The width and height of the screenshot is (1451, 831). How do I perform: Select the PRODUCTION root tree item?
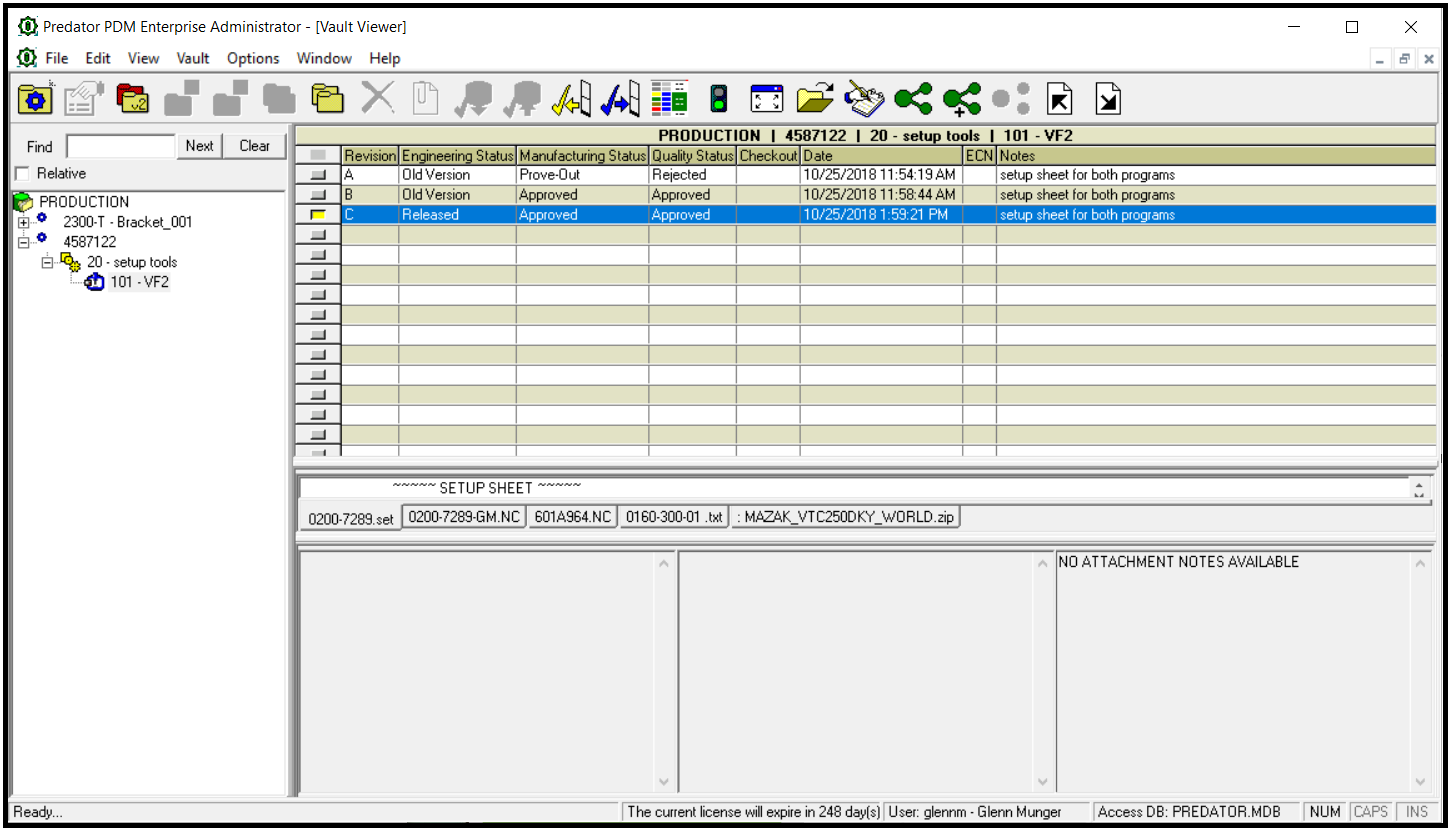(84, 202)
